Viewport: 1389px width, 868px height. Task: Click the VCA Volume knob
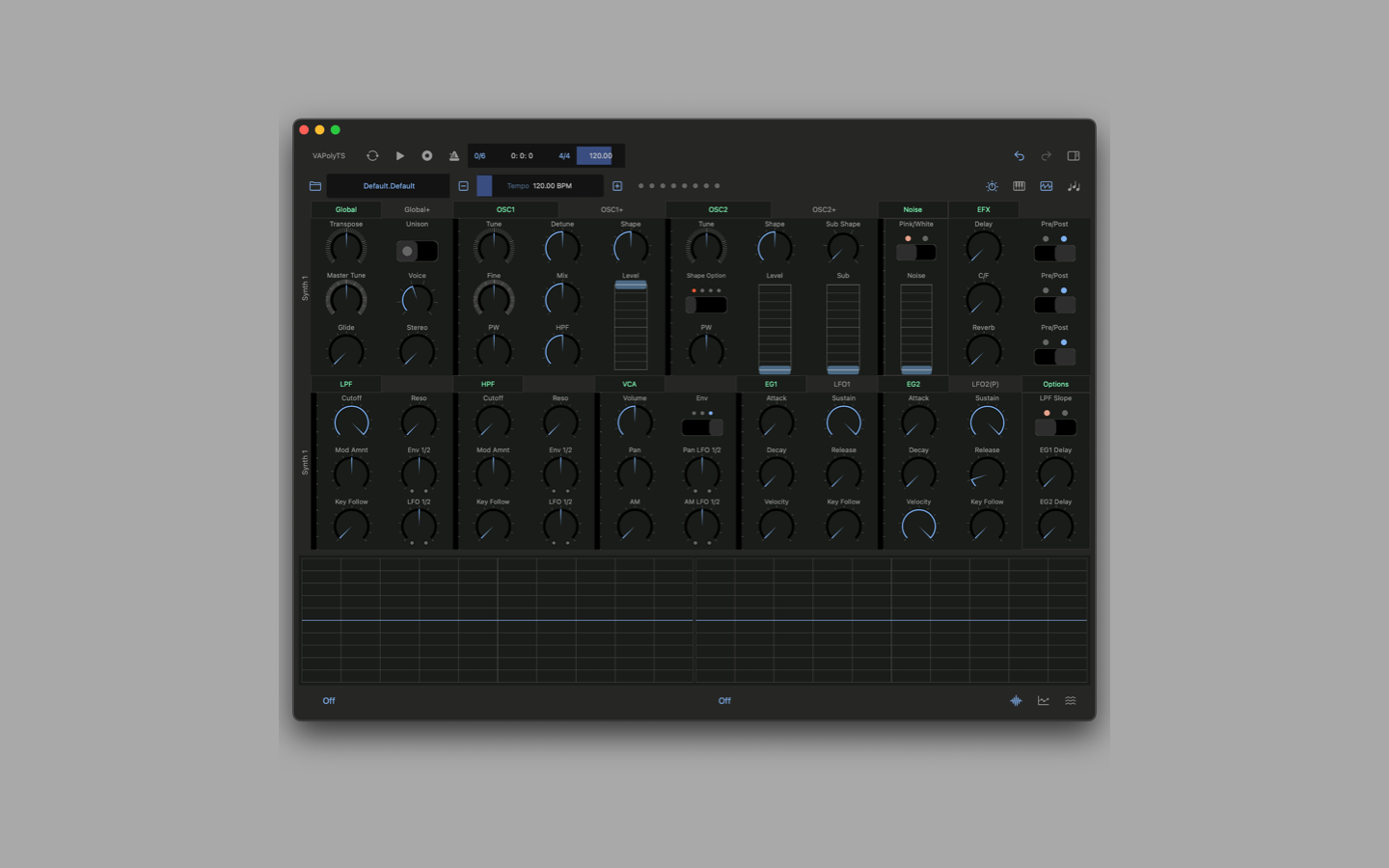pyautogui.click(x=635, y=422)
